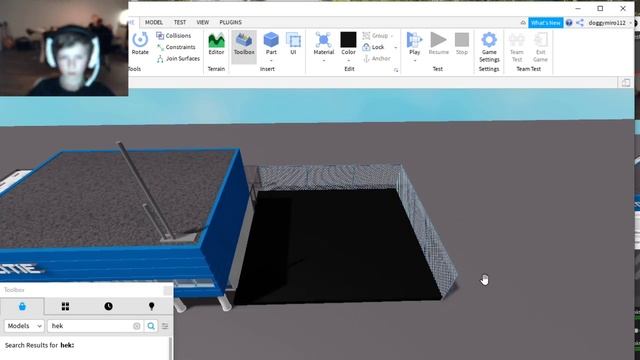
Task: Open the Edit group dialog launcher
Action: [396, 70]
